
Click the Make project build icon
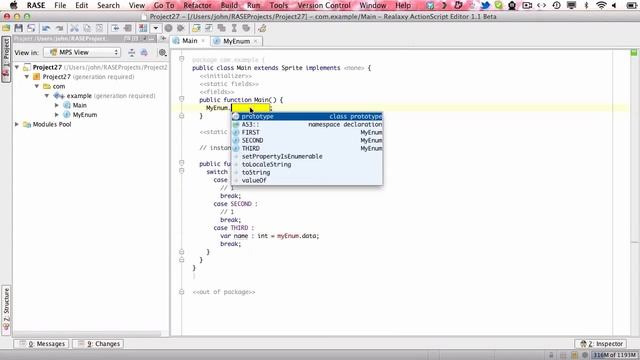point(143,28)
